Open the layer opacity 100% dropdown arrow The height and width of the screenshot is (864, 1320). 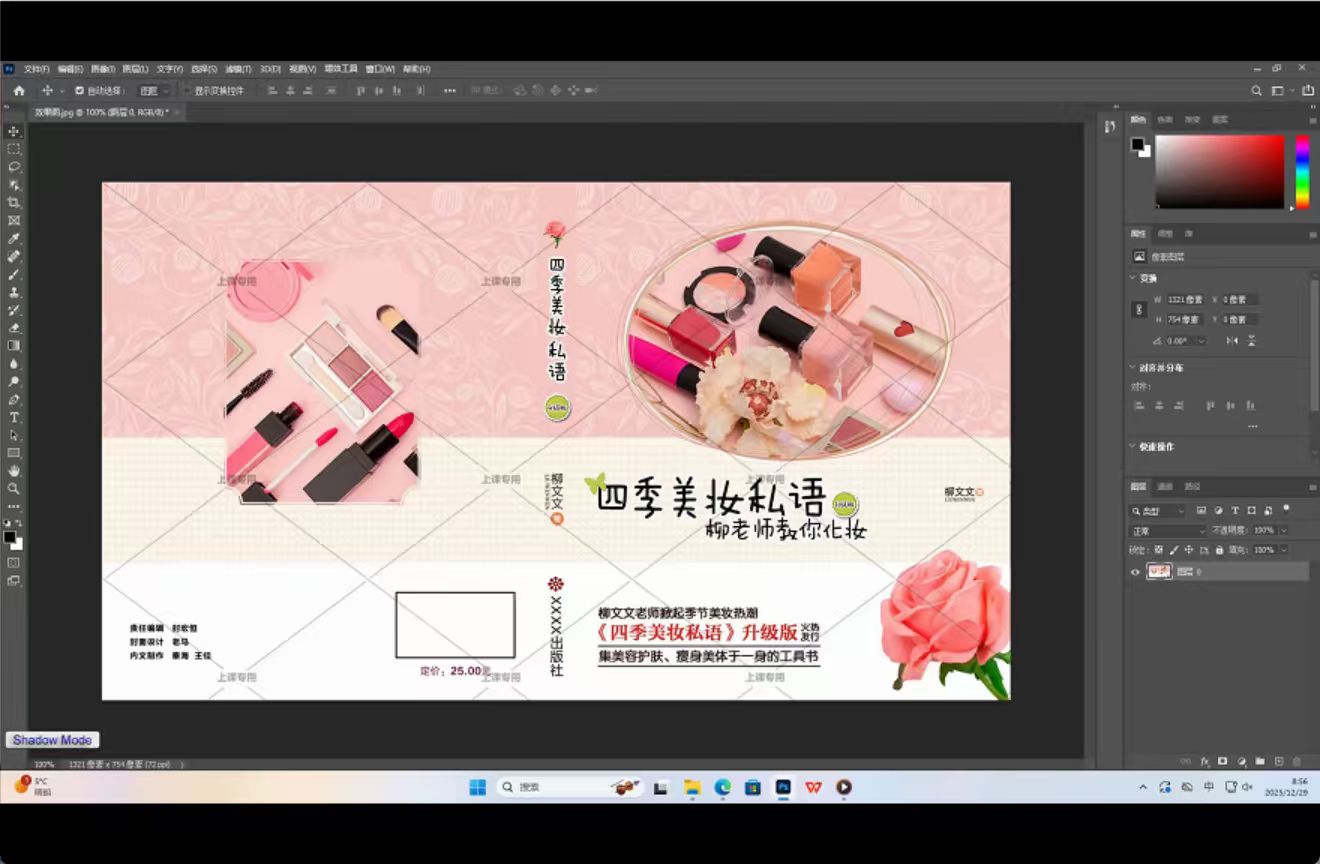click(1283, 531)
